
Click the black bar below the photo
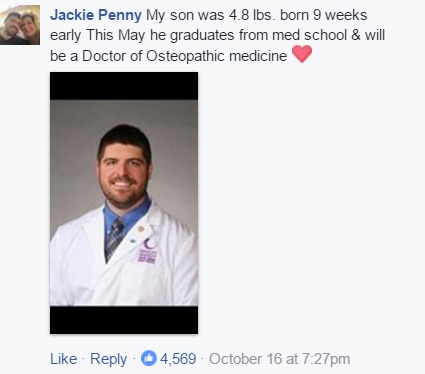click(124, 320)
